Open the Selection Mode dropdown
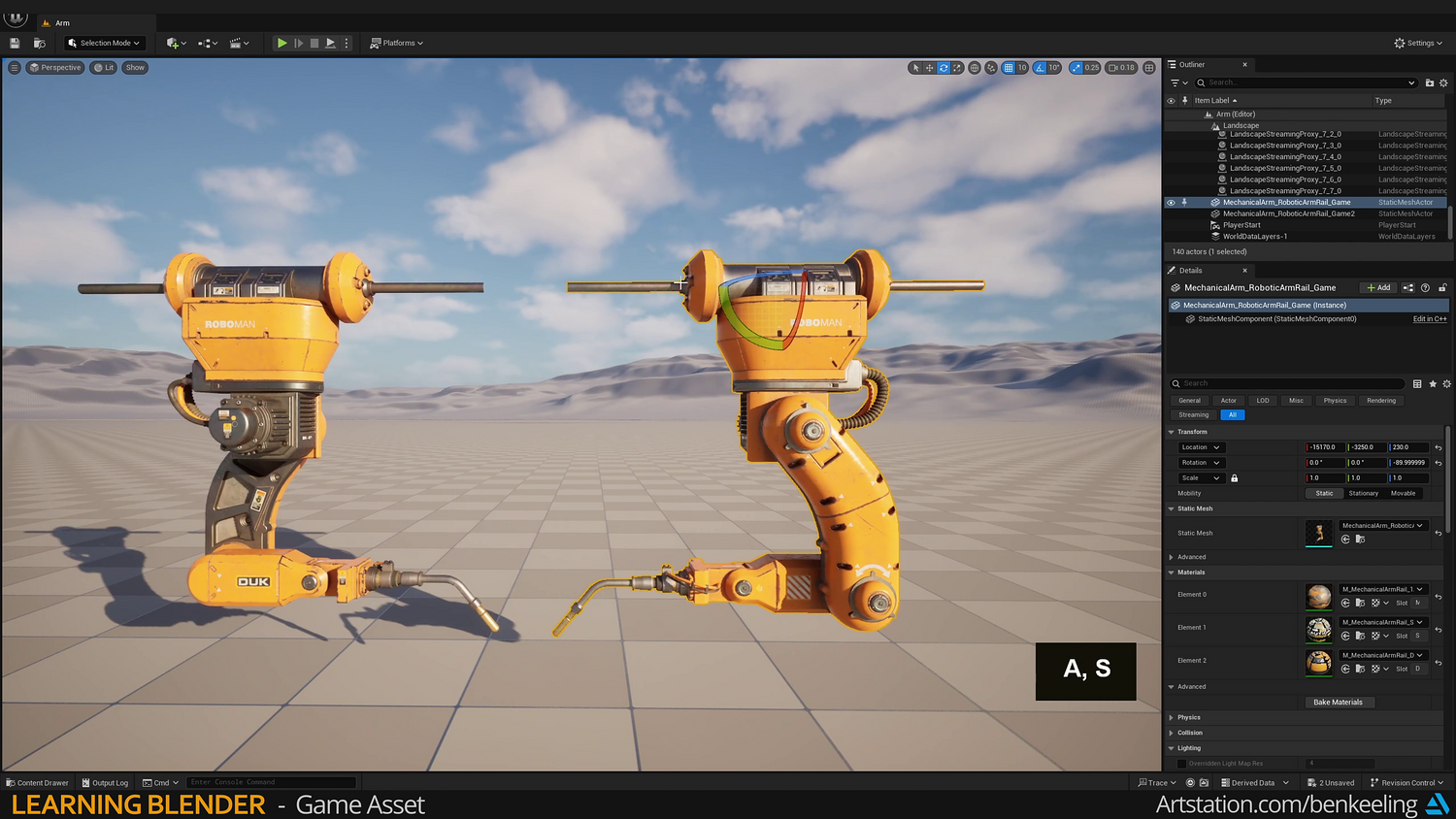 [x=105, y=43]
